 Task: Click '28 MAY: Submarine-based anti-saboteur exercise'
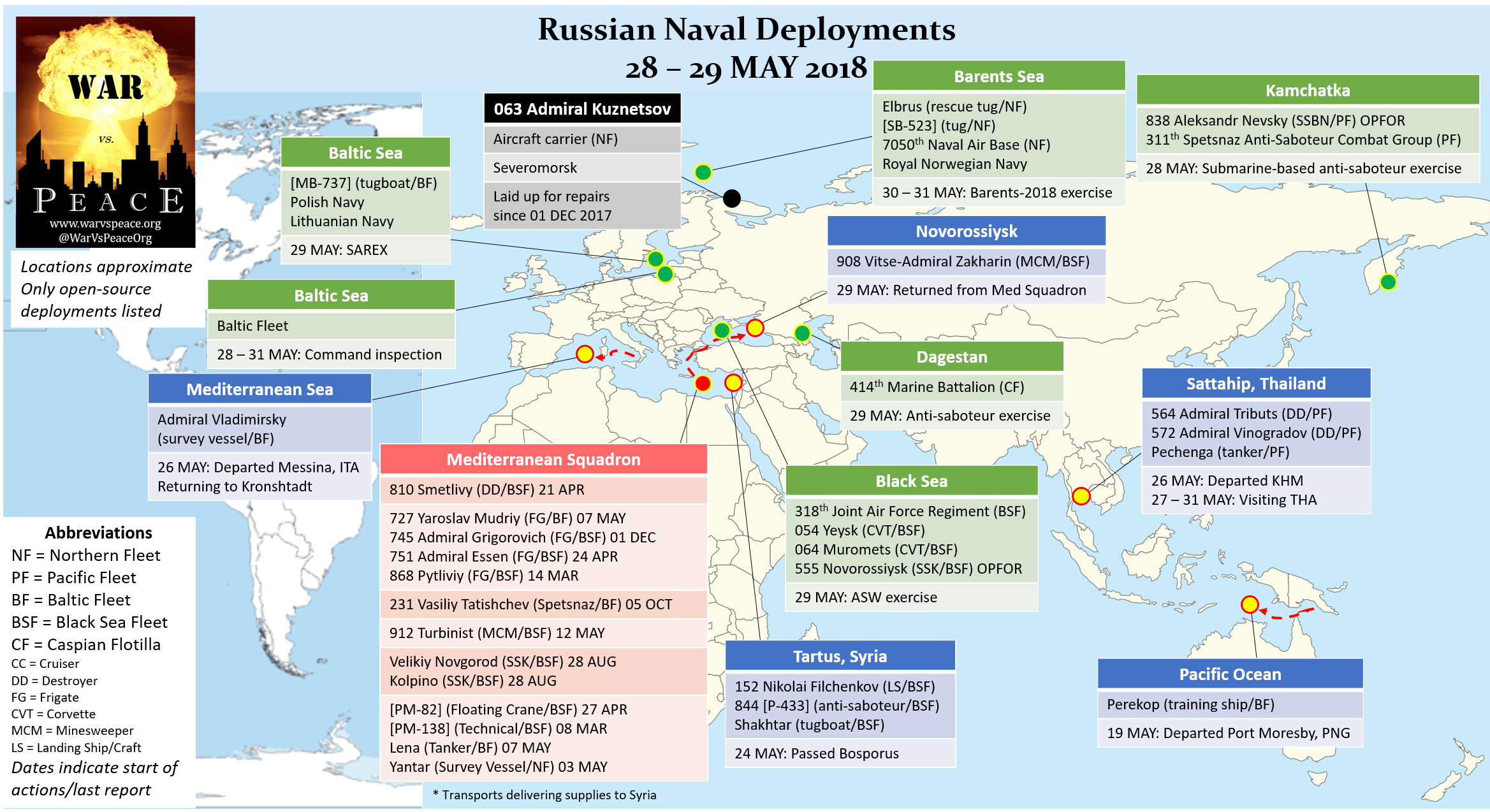[1303, 168]
